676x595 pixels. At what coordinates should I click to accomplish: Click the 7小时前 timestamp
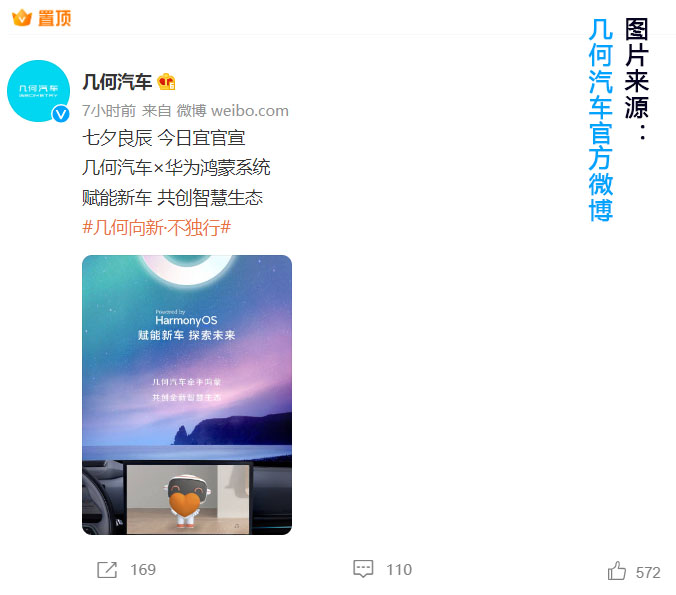[x=109, y=111]
